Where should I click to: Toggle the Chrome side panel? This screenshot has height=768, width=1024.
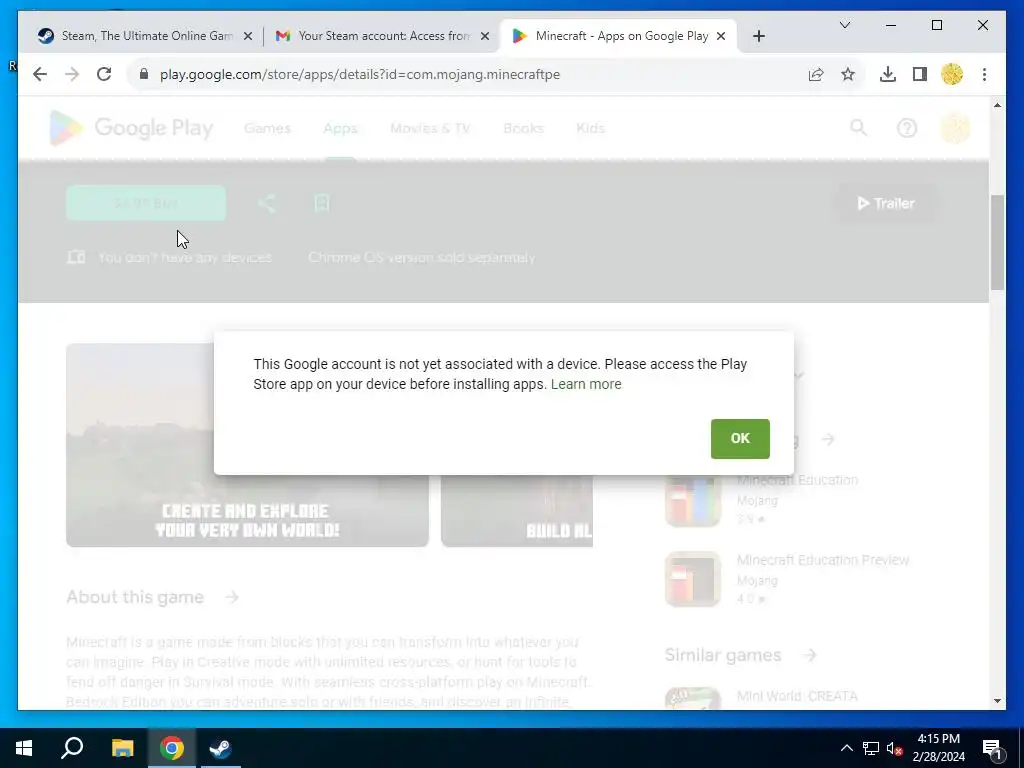coord(920,74)
